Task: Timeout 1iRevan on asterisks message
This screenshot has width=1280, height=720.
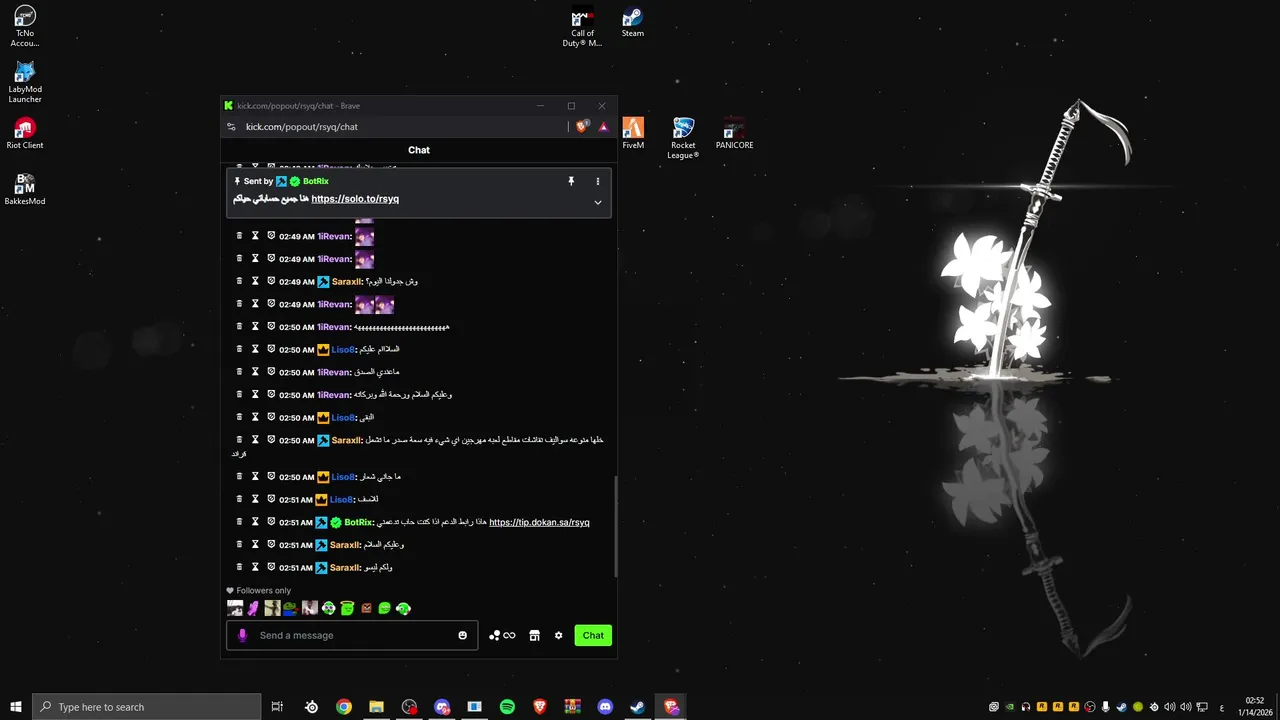Action: [x=255, y=326]
